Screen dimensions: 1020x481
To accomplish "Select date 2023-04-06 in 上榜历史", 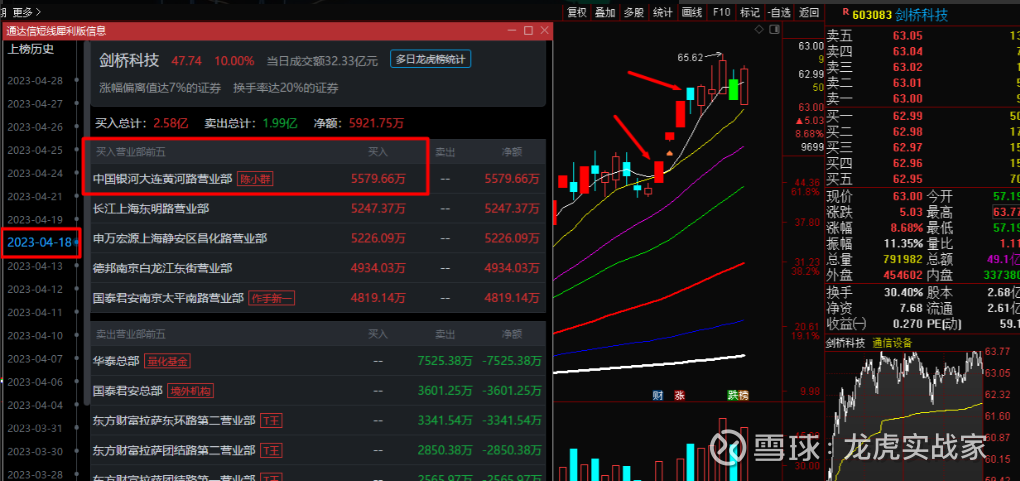I will pyautogui.click(x=35, y=381).
